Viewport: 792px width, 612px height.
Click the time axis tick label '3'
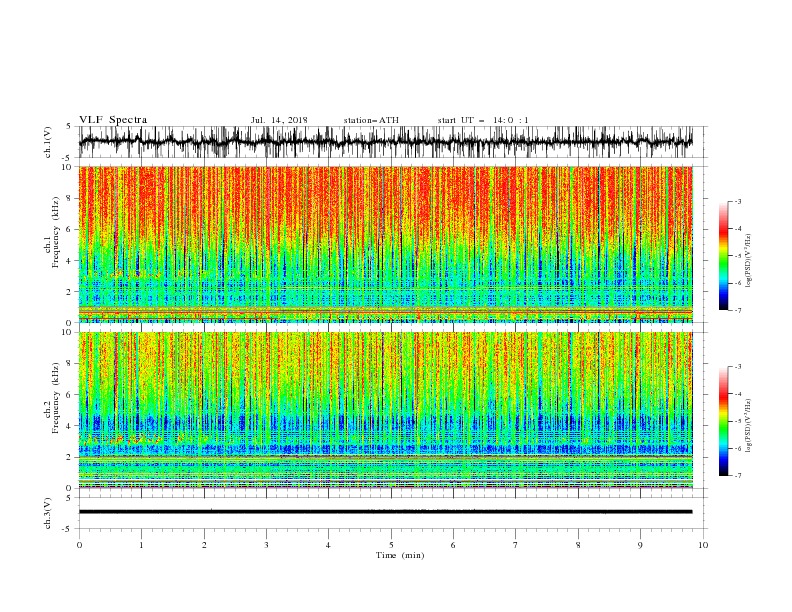coord(266,545)
